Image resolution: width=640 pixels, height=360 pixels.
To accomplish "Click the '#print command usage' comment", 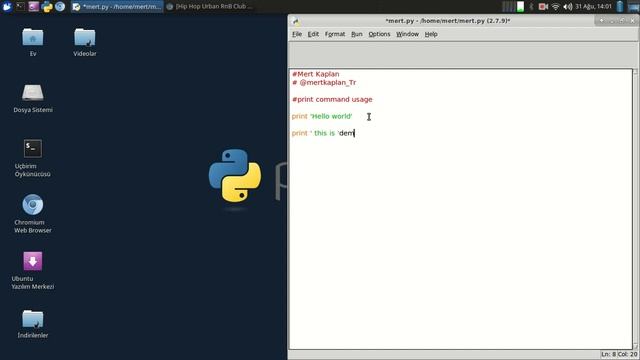I will click(x=332, y=99).
